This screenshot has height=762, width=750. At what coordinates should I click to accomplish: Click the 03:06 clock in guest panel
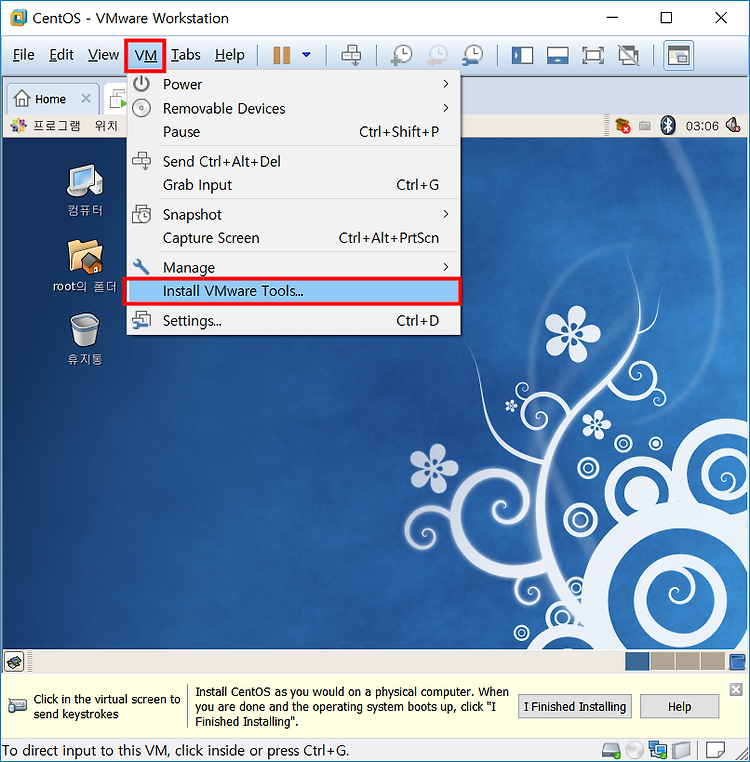pos(702,126)
